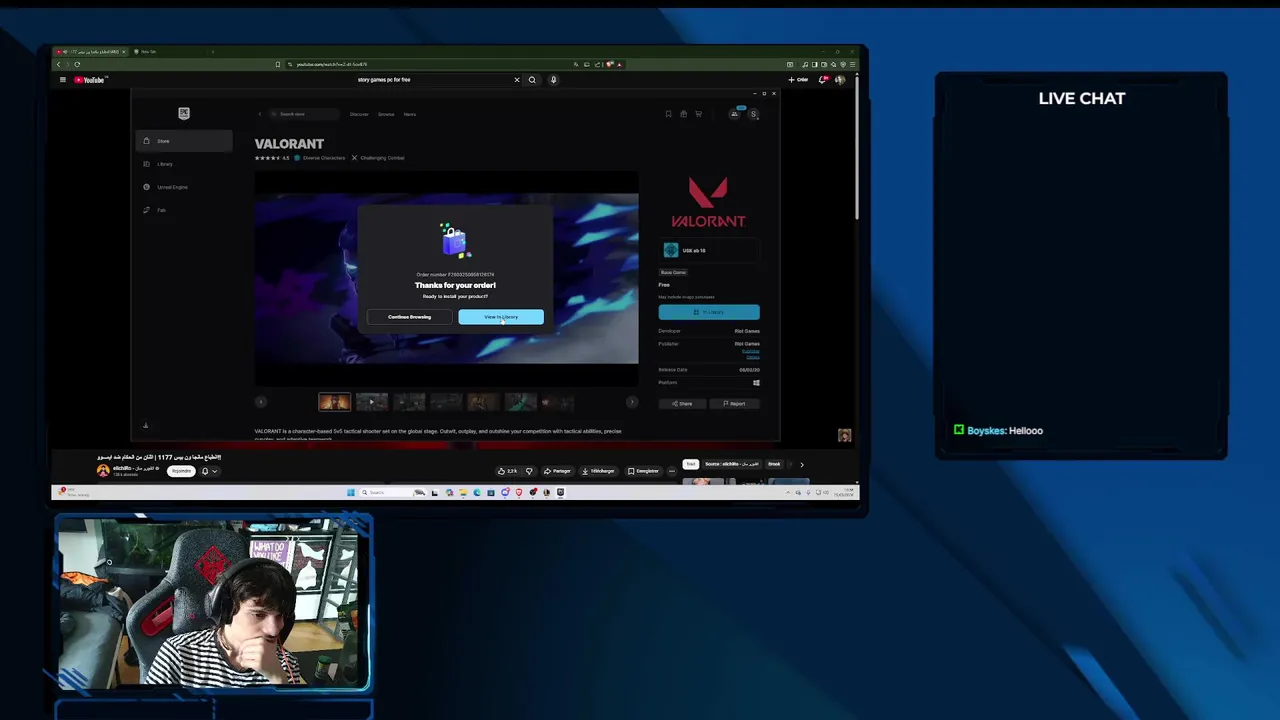The image size is (1280, 720).
Task: Dislike the YouTube video
Action: tap(529, 471)
